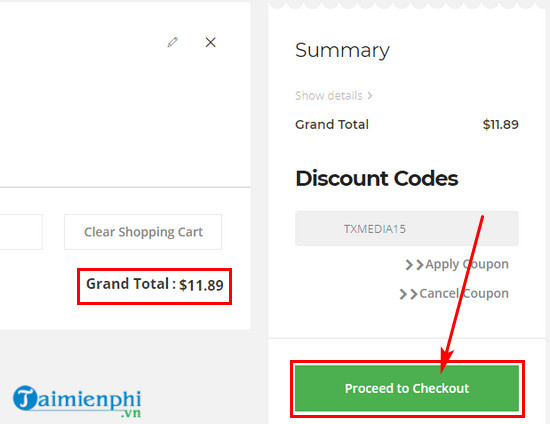Screen dimensions: 550x424
Task: Click the $11.89 amount in Summary panel
Action: (501, 124)
